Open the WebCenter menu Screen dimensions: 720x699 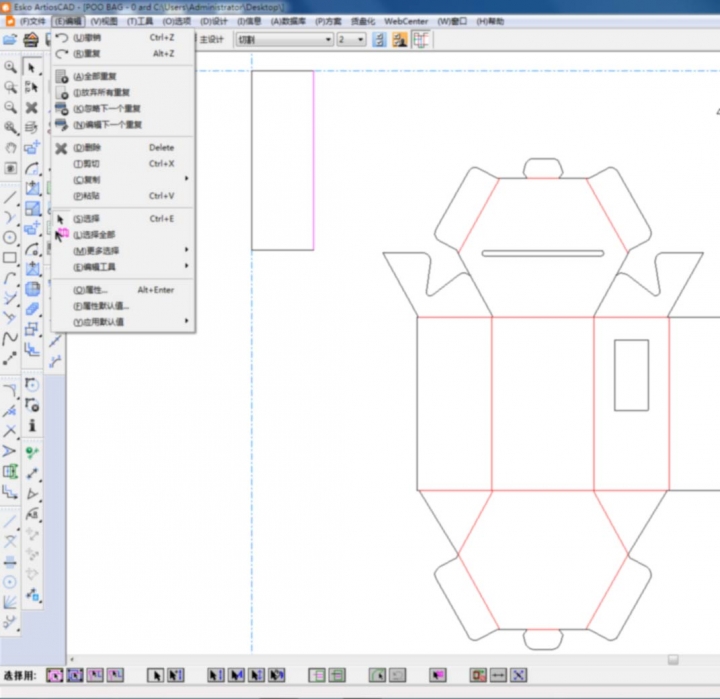(406, 21)
